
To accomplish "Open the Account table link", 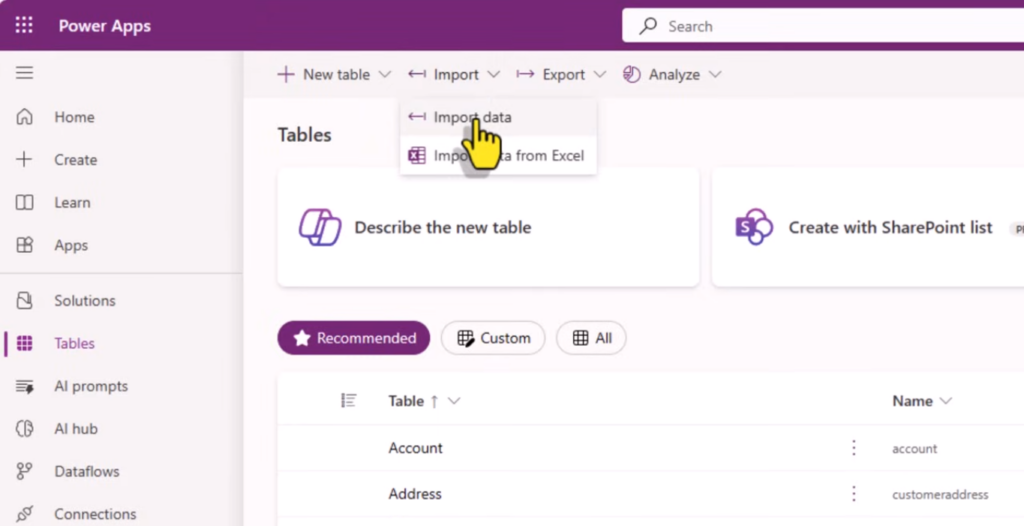I will coord(415,448).
